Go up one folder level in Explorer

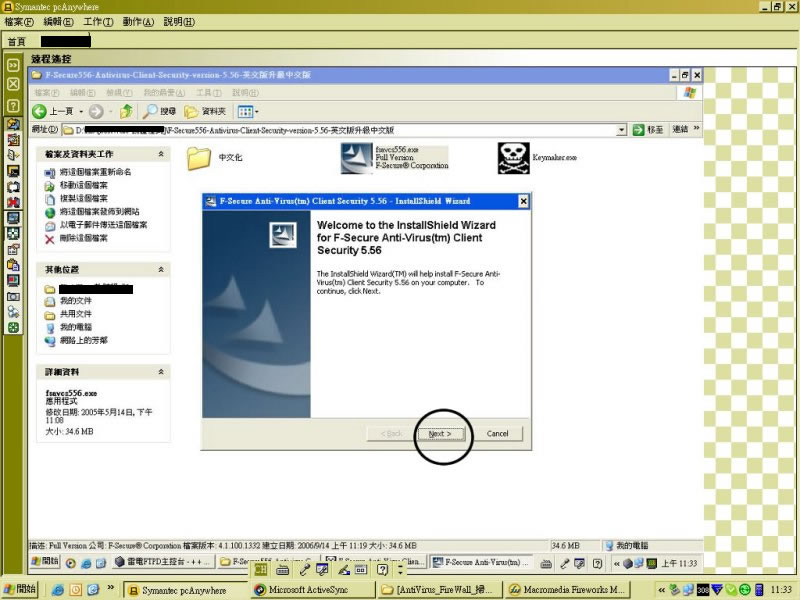[x=126, y=111]
